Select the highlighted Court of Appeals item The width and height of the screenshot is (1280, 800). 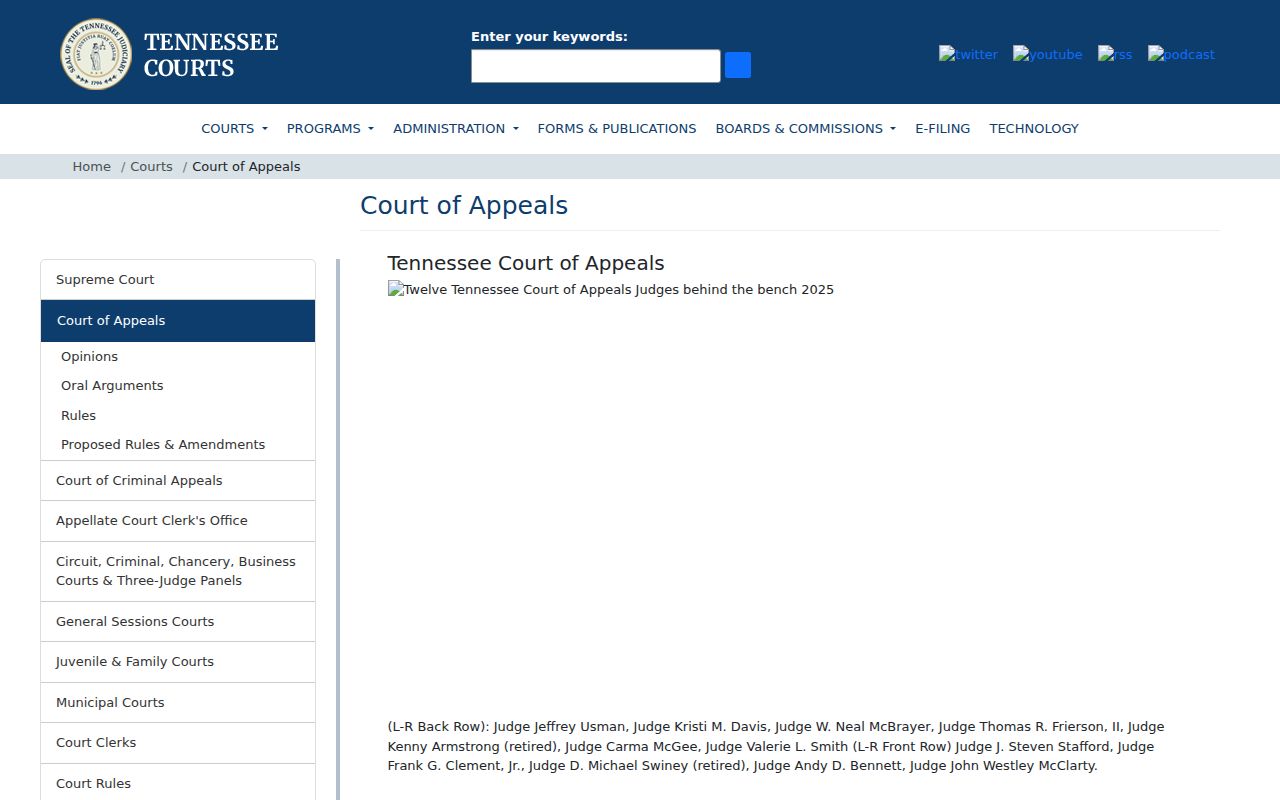tap(178, 321)
